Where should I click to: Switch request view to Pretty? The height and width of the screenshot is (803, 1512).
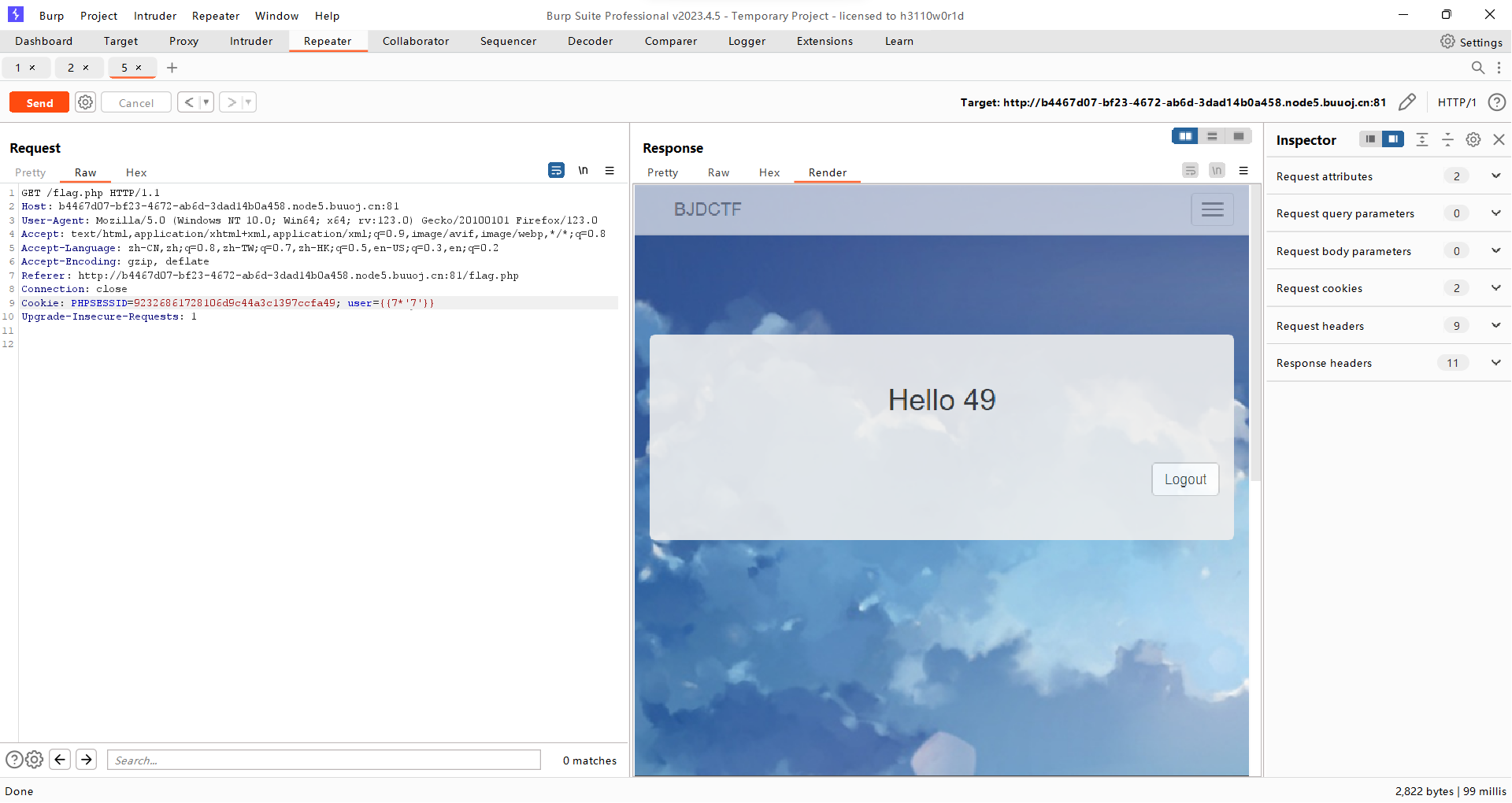point(31,172)
